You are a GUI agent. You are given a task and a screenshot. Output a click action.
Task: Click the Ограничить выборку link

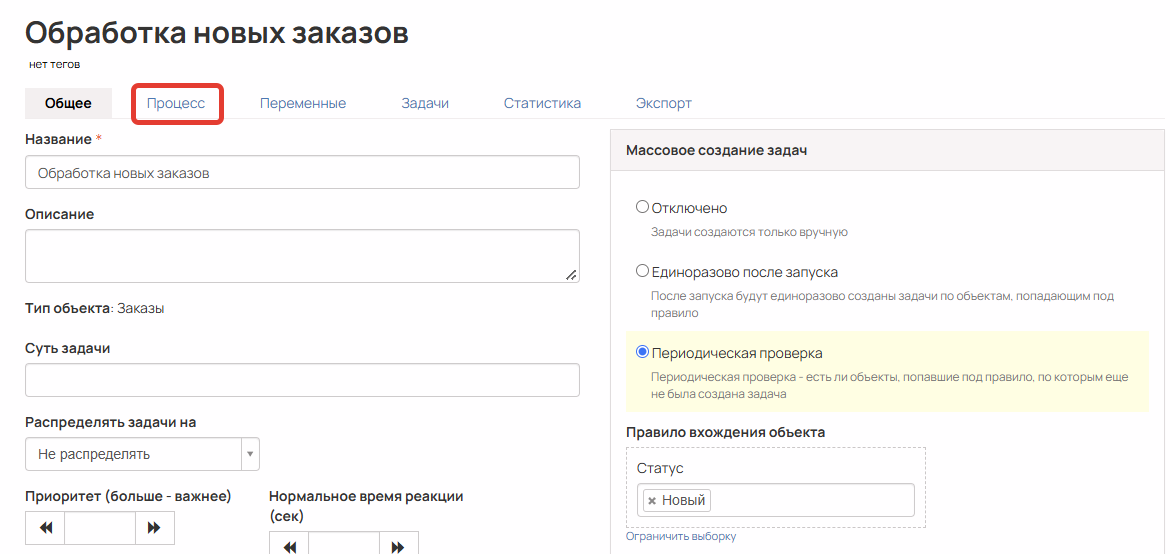pyautogui.click(x=681, y=537)
